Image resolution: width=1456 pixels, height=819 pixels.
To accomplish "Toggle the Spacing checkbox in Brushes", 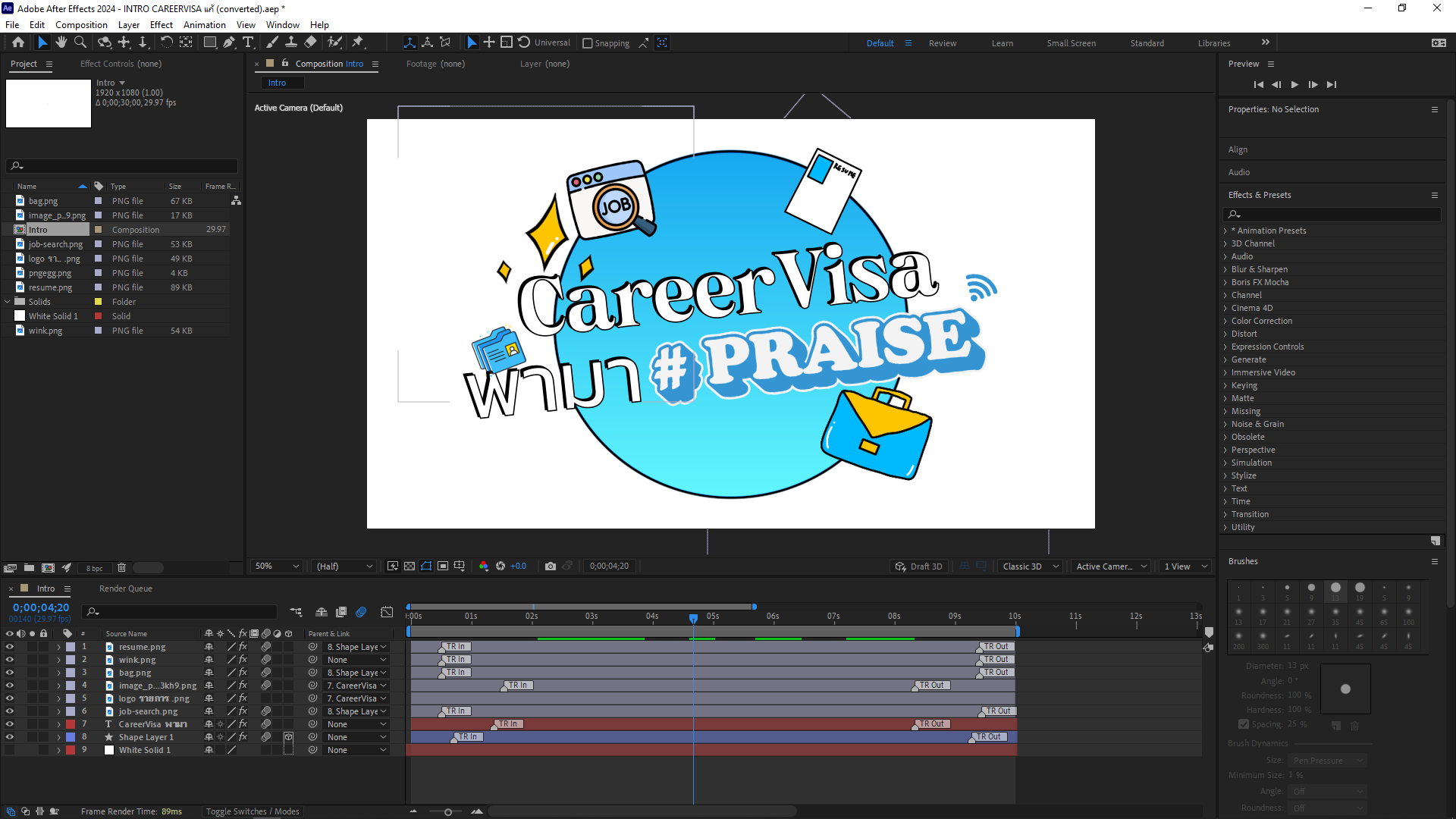I will tap(1244, 724).
